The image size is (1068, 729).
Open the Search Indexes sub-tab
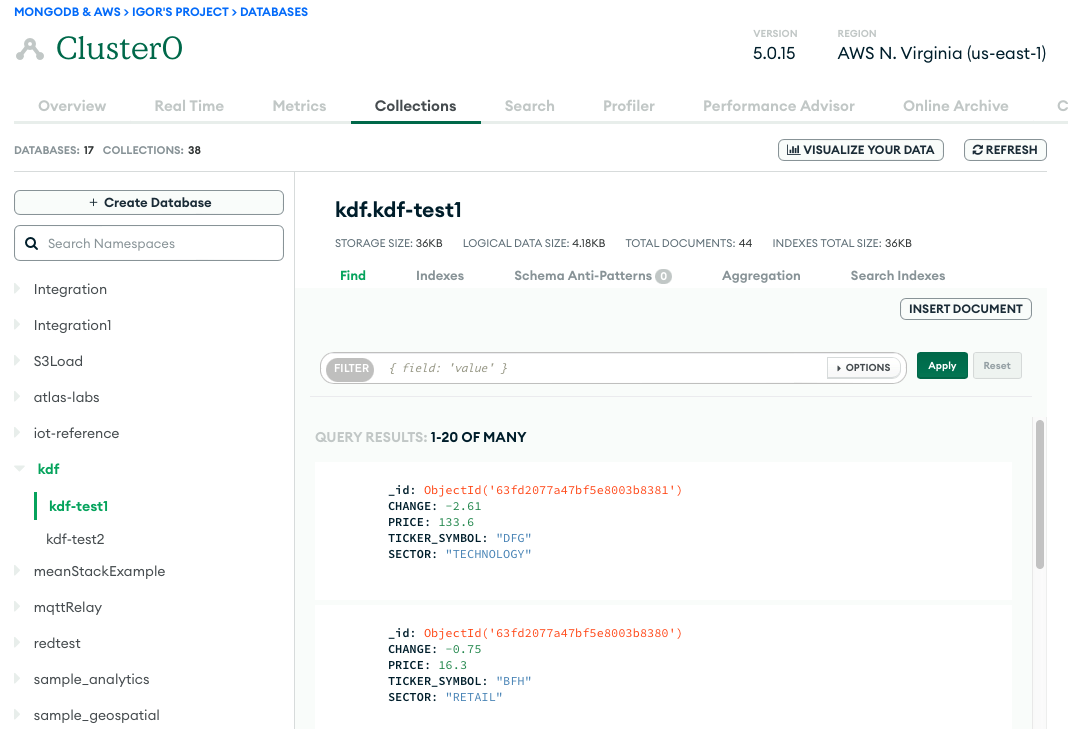click(x=898, y=275)
